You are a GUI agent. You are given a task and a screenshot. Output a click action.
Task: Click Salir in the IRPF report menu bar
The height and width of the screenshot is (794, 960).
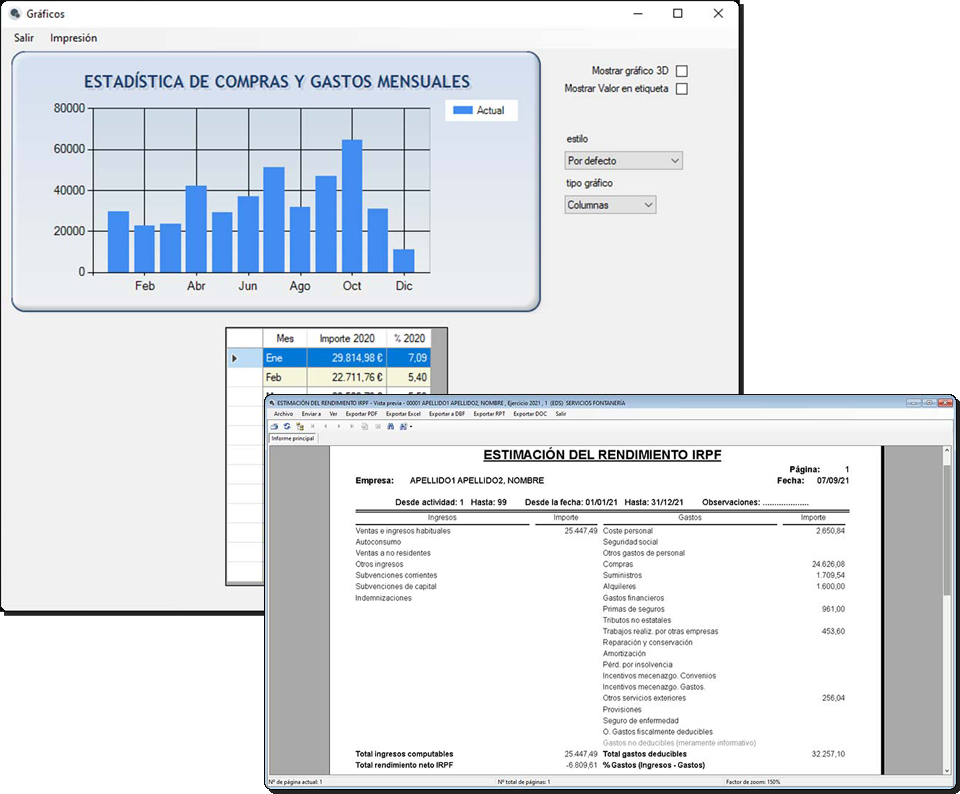coord(561,414)
